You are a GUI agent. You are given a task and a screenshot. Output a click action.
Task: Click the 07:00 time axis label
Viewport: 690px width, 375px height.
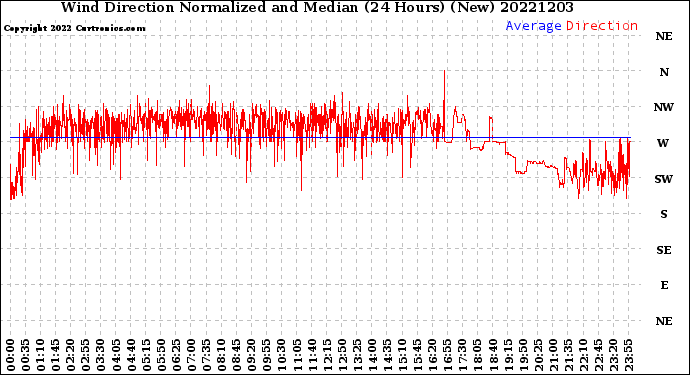point(191,355)
